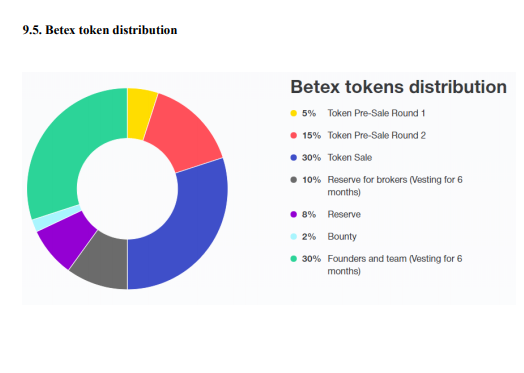
Task: Click the gray Reserve for brokers legend dot
Action: [x=293, y=180]
